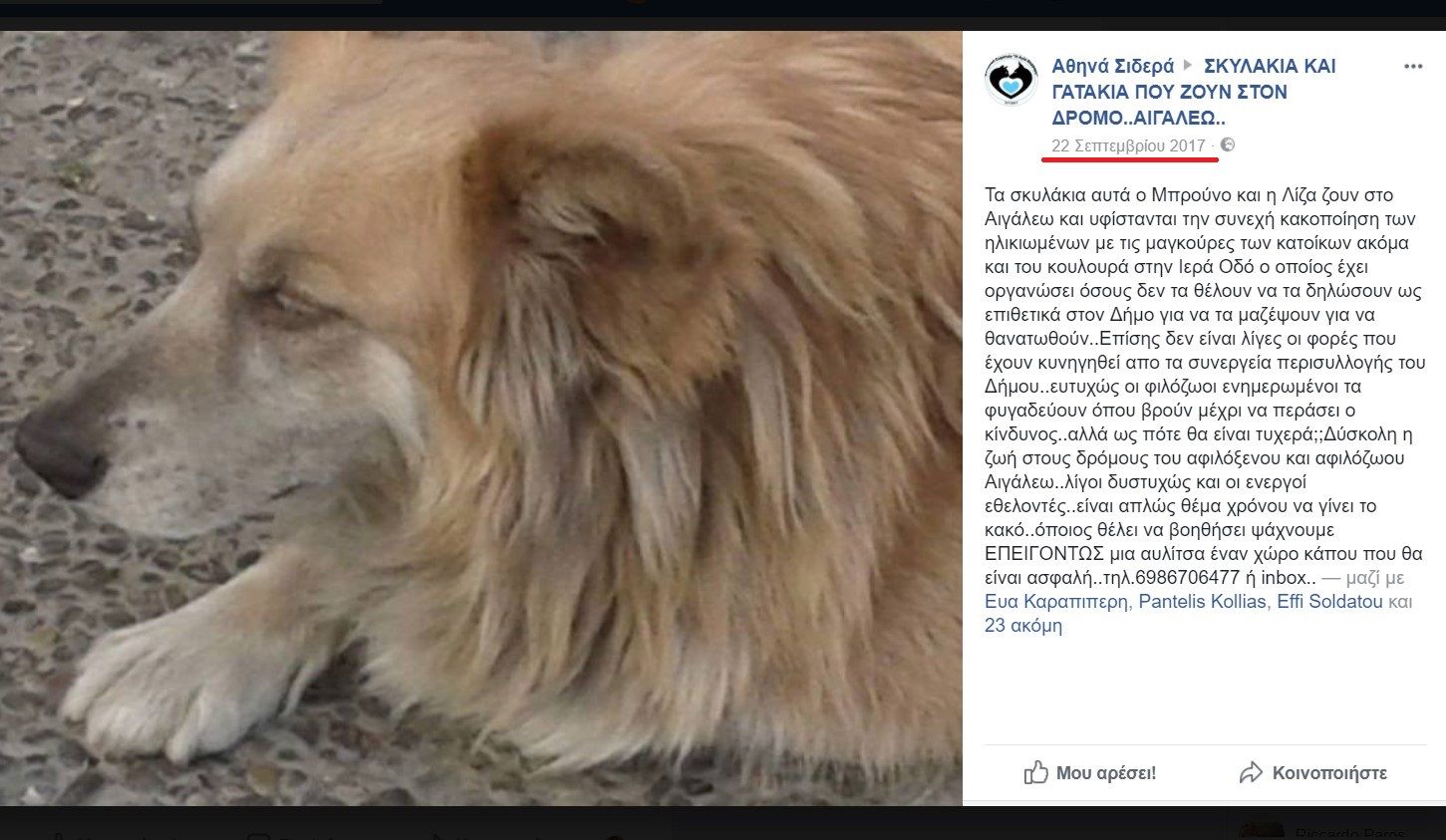Click the Riccardo profile thumbnail at the bottom
The width and height of the screenshot is (1446, 840).
pyautogui.click(x=1260, y=829)
